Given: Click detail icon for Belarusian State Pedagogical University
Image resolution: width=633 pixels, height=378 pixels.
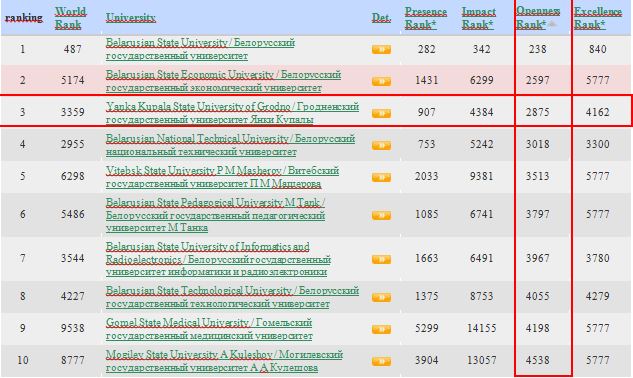Looking at the screenshot, I should 381,215.
